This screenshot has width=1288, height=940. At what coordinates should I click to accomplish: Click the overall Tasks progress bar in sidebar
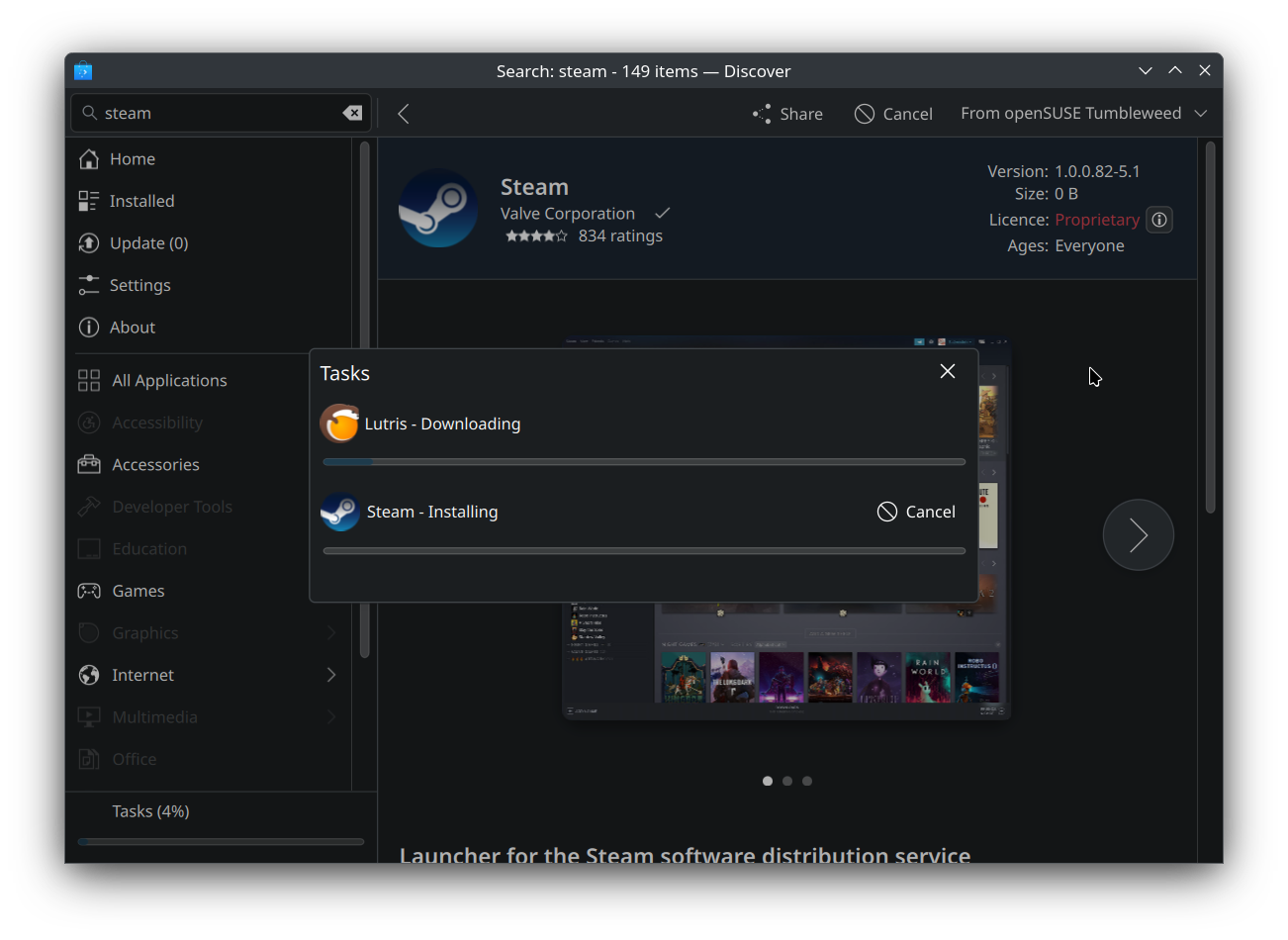point(221,842)
